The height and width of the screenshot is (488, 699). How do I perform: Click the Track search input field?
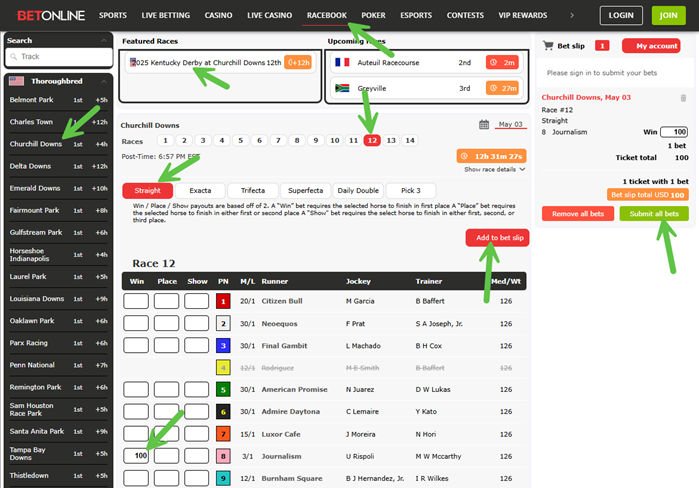click(64, 57)
